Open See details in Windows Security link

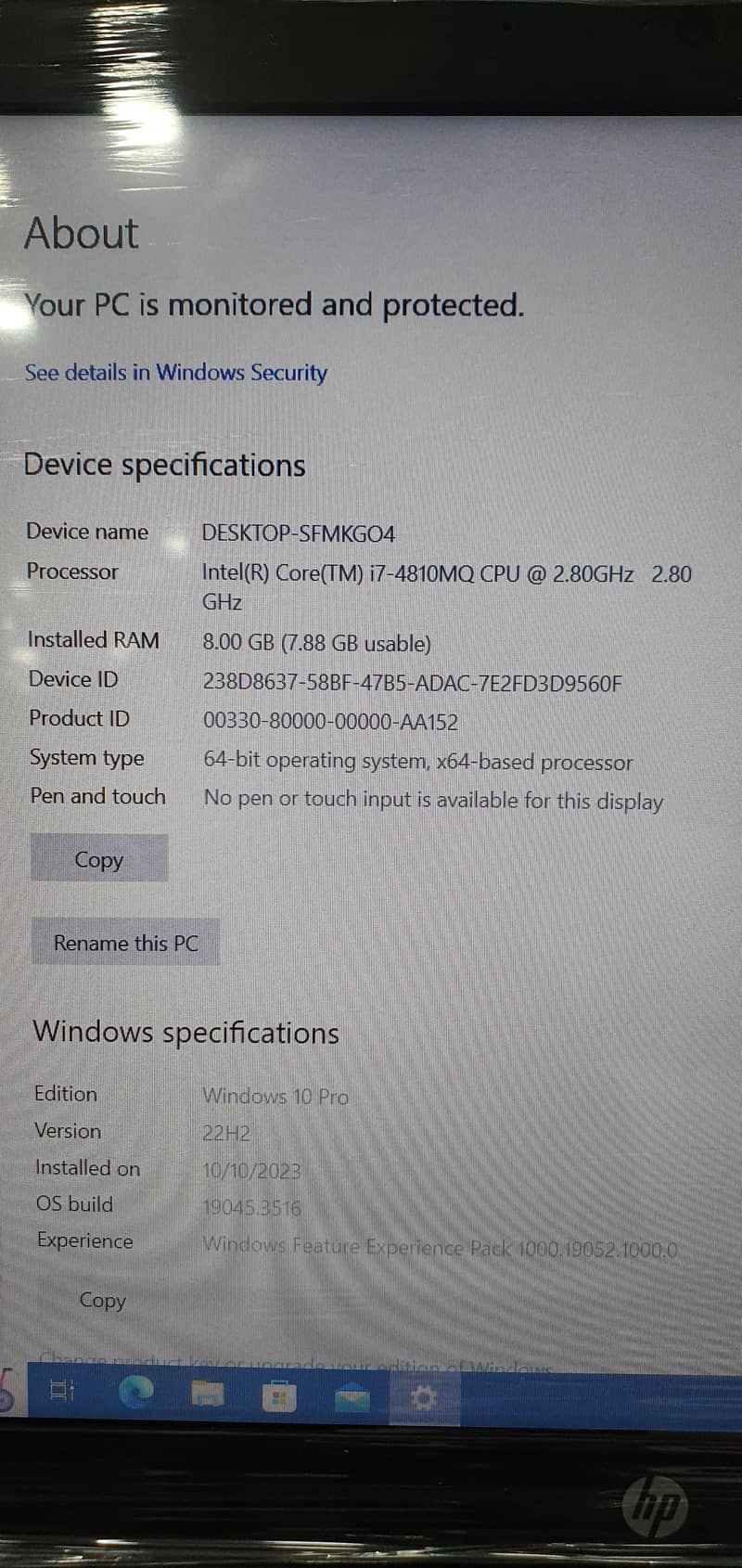[176, 373]
